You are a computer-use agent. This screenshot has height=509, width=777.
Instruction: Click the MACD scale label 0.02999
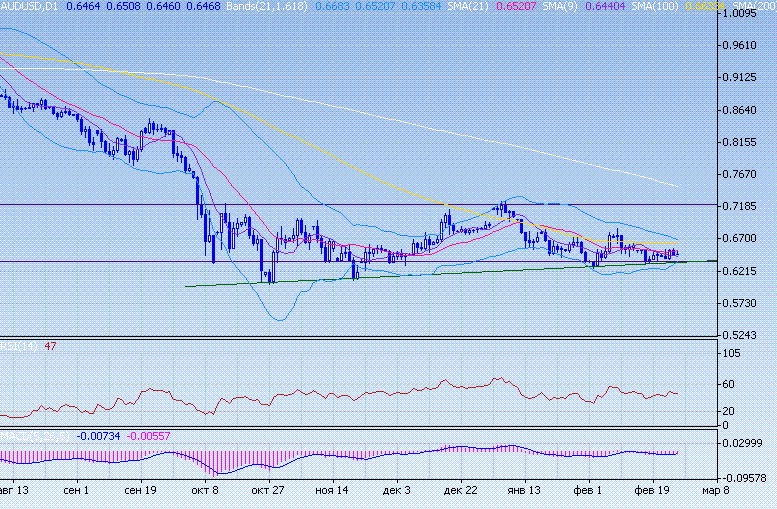[x=743, y=443]
